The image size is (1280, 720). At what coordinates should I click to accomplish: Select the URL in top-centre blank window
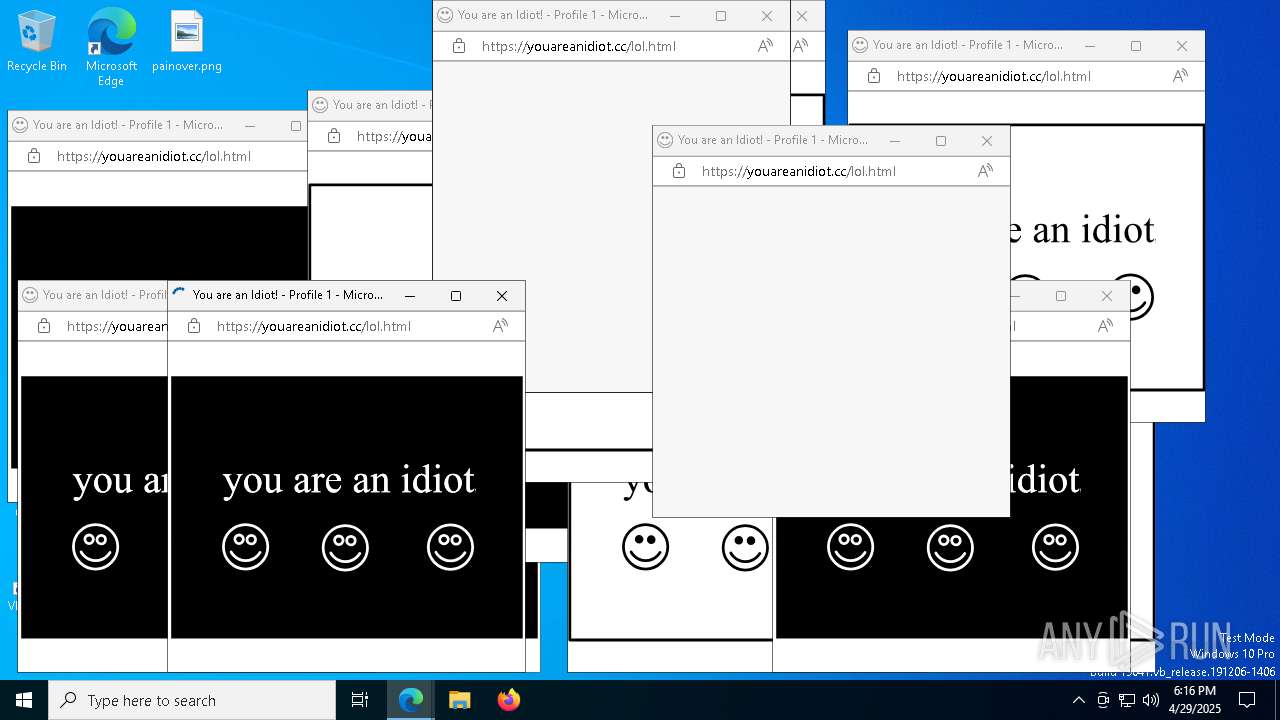pos(579,46)
